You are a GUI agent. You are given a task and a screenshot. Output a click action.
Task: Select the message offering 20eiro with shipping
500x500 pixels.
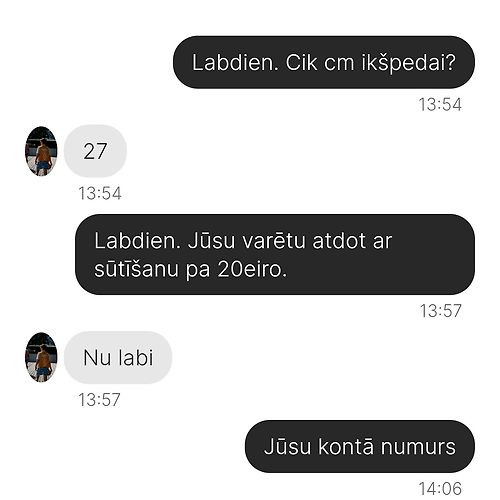275,254
